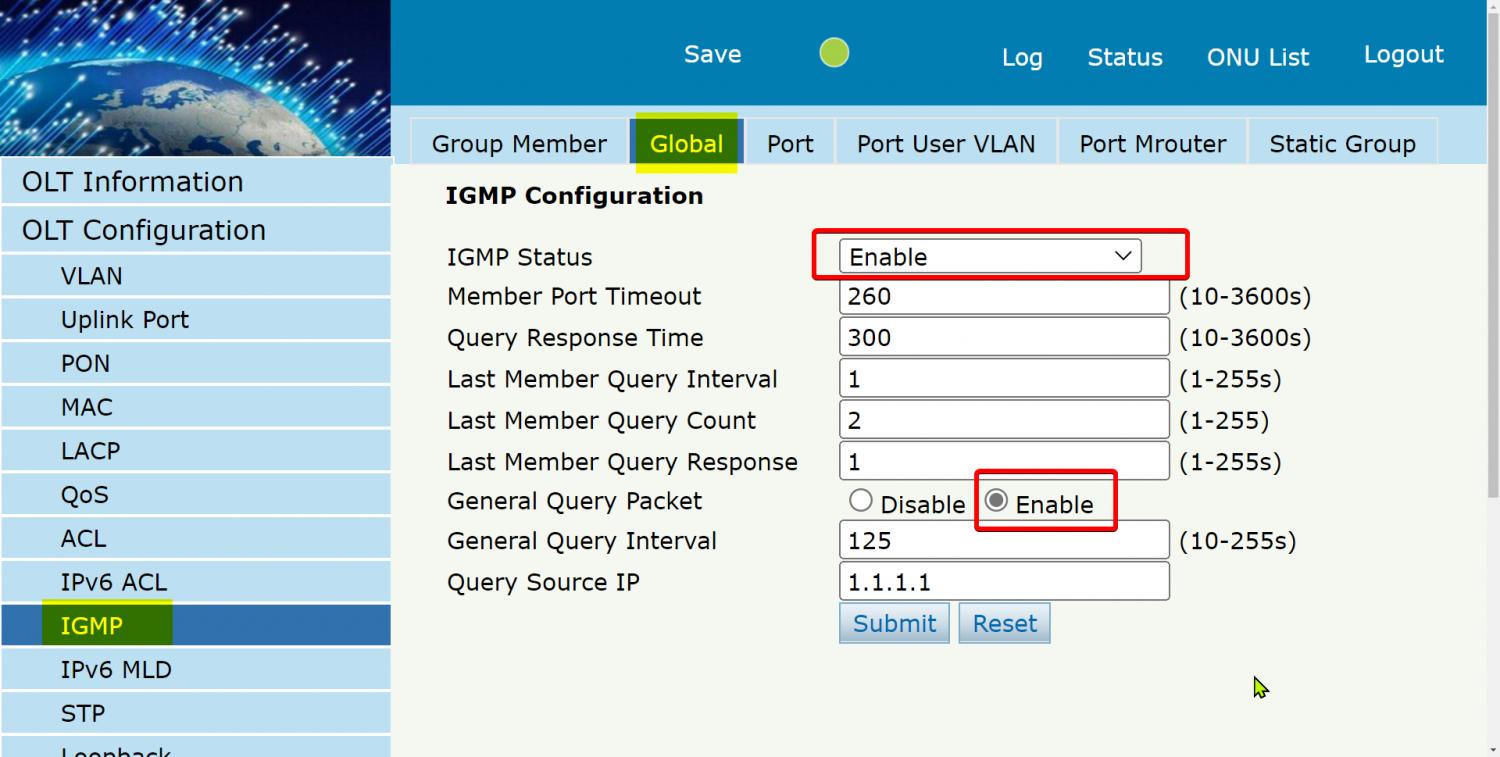The width and height of the screenshot is (1500, 757).
Task: Click Save in the top bar
Action: [x=712, y=54]
